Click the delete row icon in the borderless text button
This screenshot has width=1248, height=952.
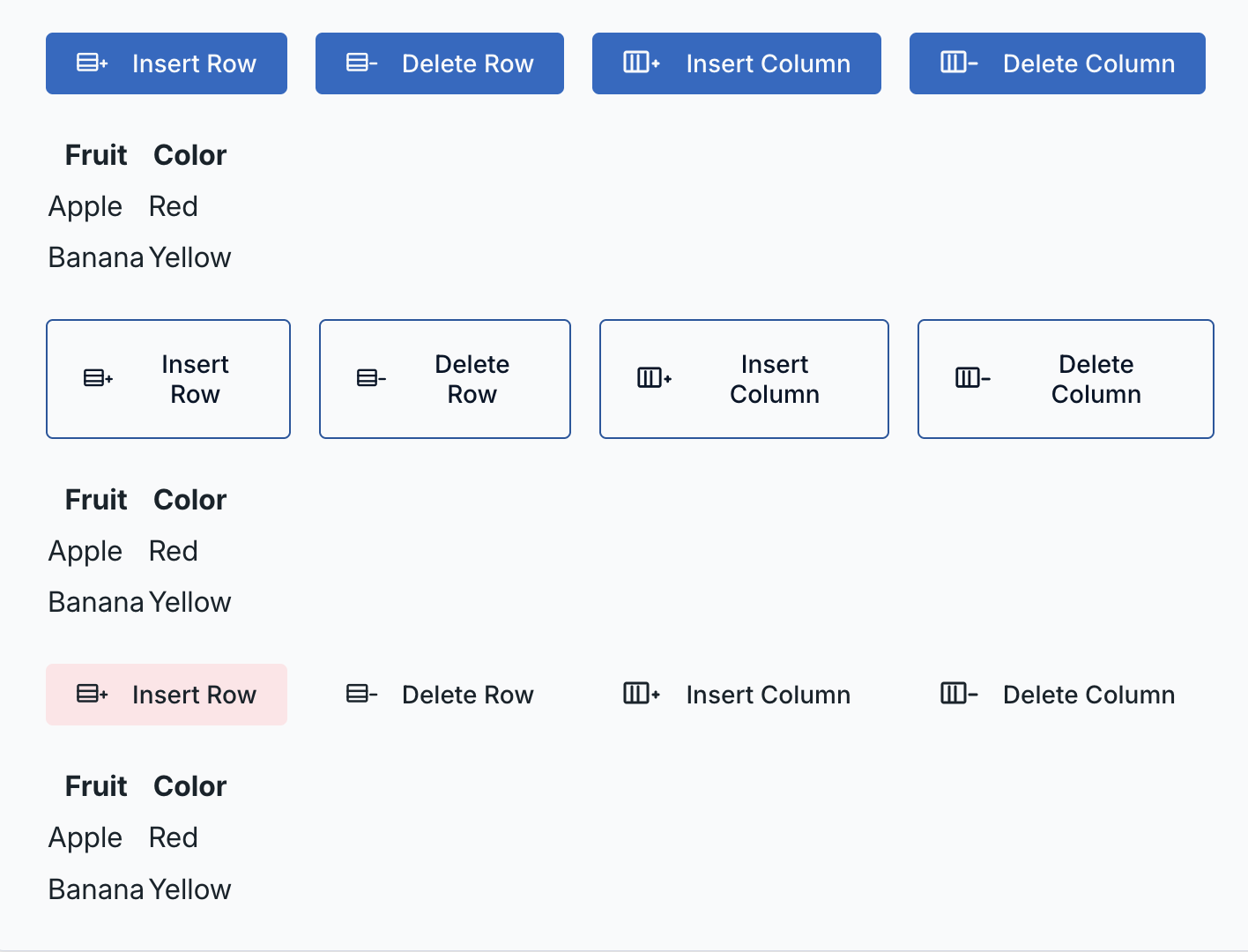[361, 694]
